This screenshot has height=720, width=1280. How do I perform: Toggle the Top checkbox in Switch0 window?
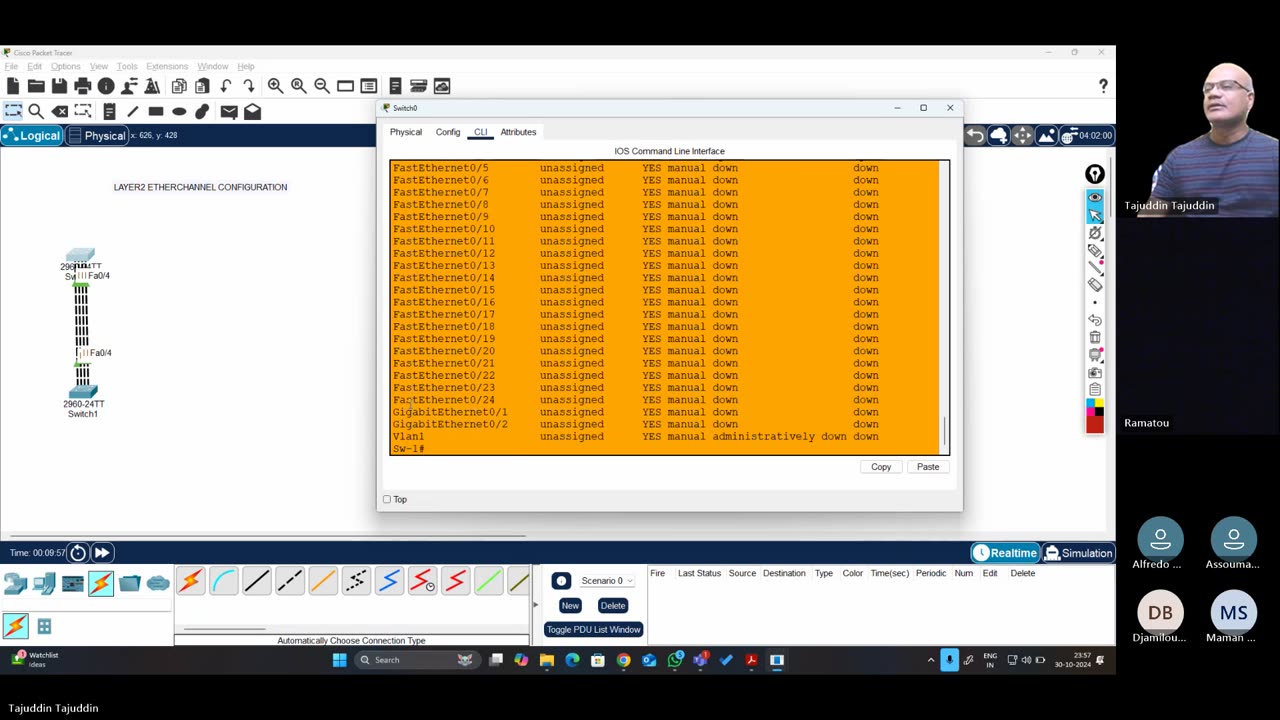(x=387, y=499)
